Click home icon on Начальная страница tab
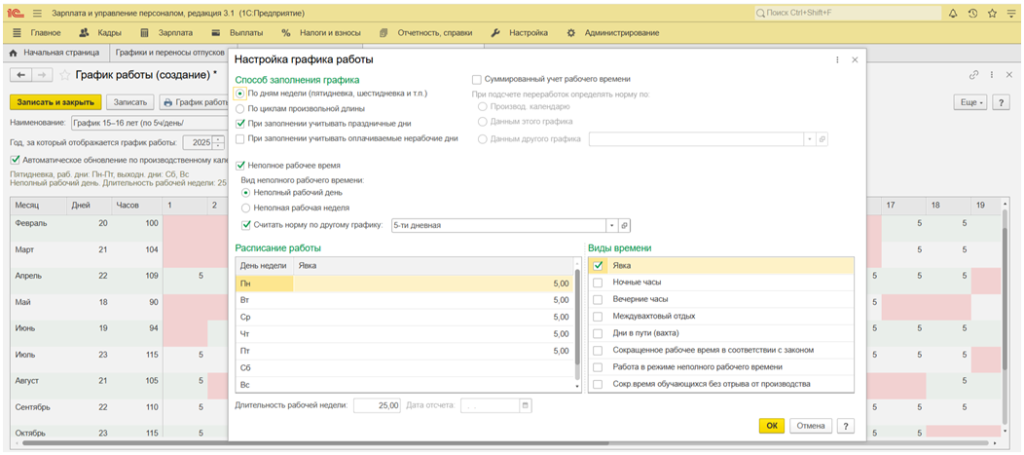Image resolution: width=1024 pixels, height=455 pixels. [14, 52]
